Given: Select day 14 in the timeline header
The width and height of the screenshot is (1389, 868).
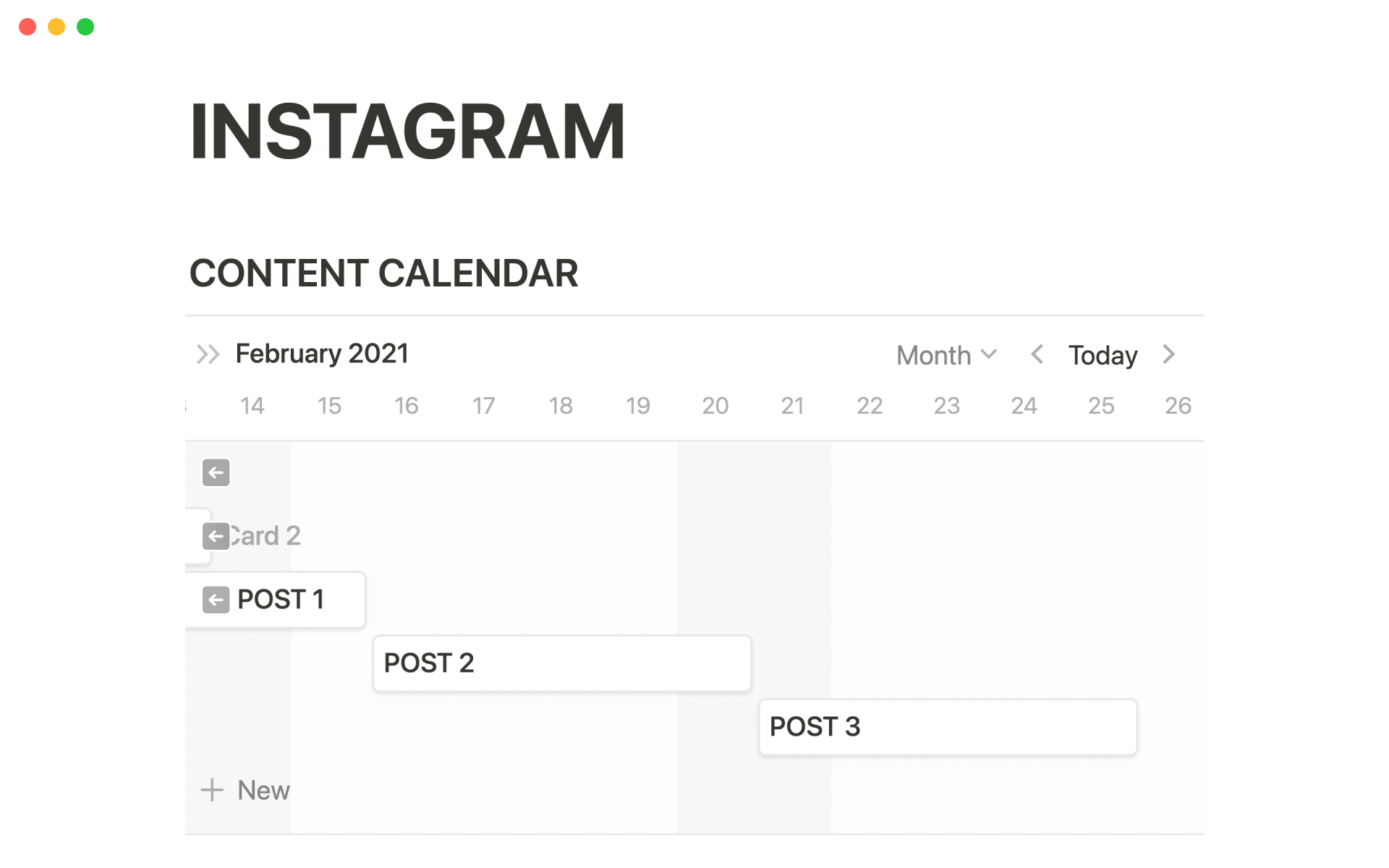Looking at the screenshot, I should click(252, 406).
